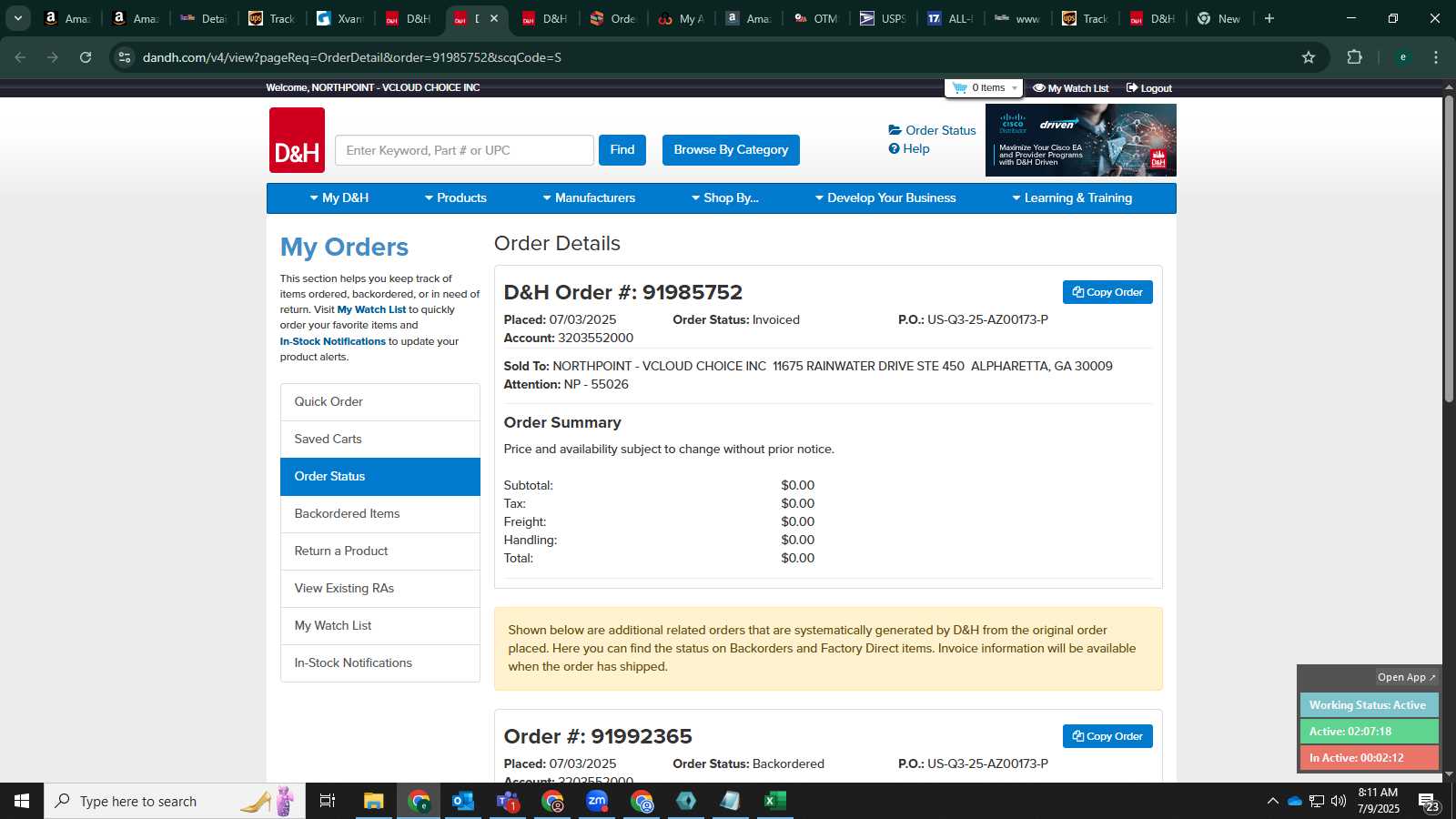Open the Windows Start menu
Image resolution: width=1456 pixels, height=819 pixels.
(x=22, y=801)
